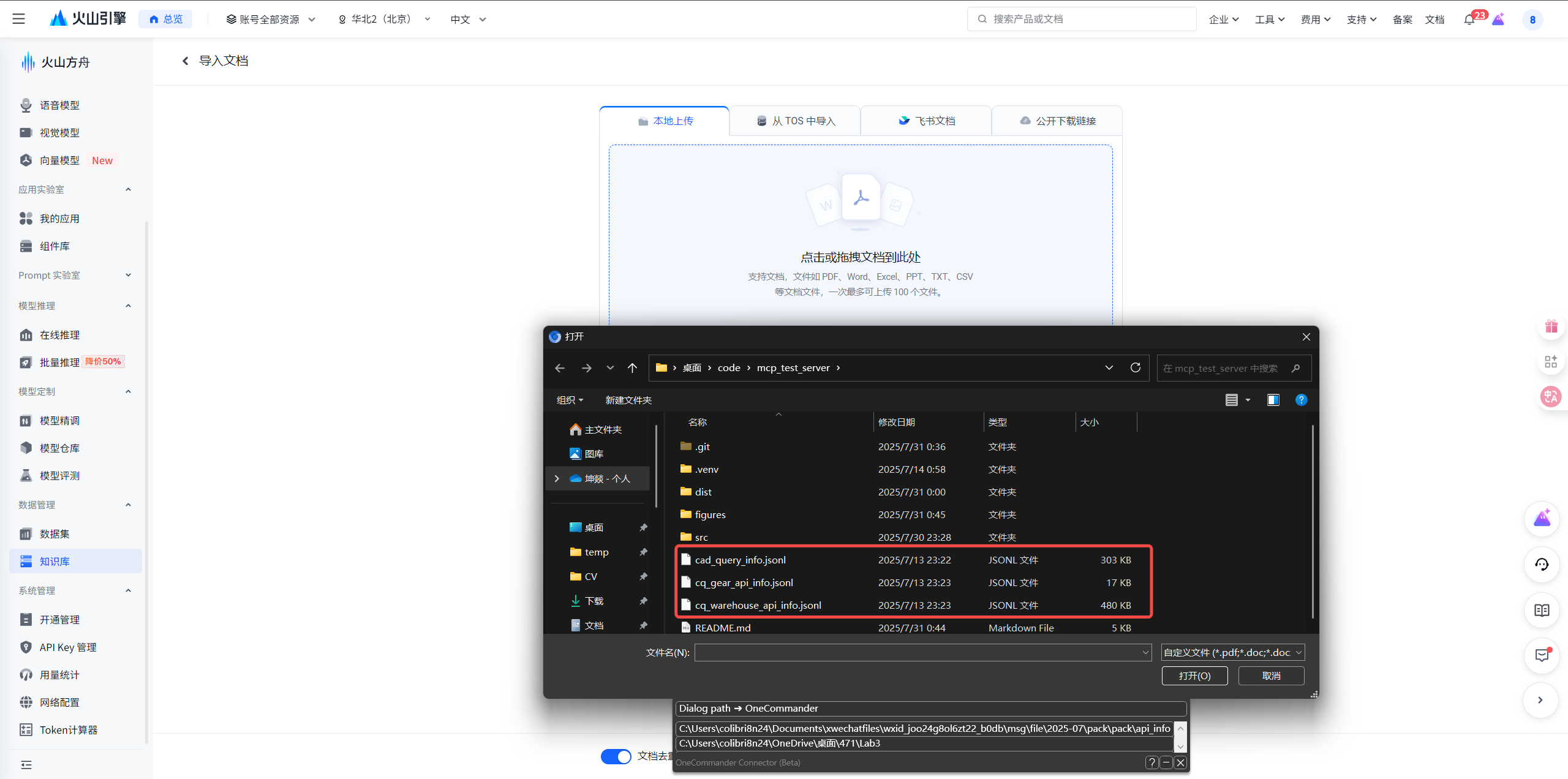Viewport: 1568px width, 779px height.
Task: Click 新建文件夹 in the file dialog
Action: click(628, 400)
